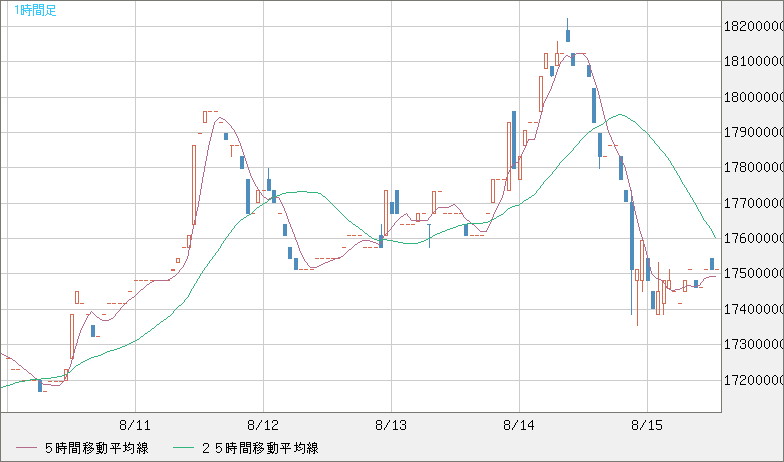Click the 17300000 price axis label
This screenshot has height=462, width=784.
click(x=754, y=344)
